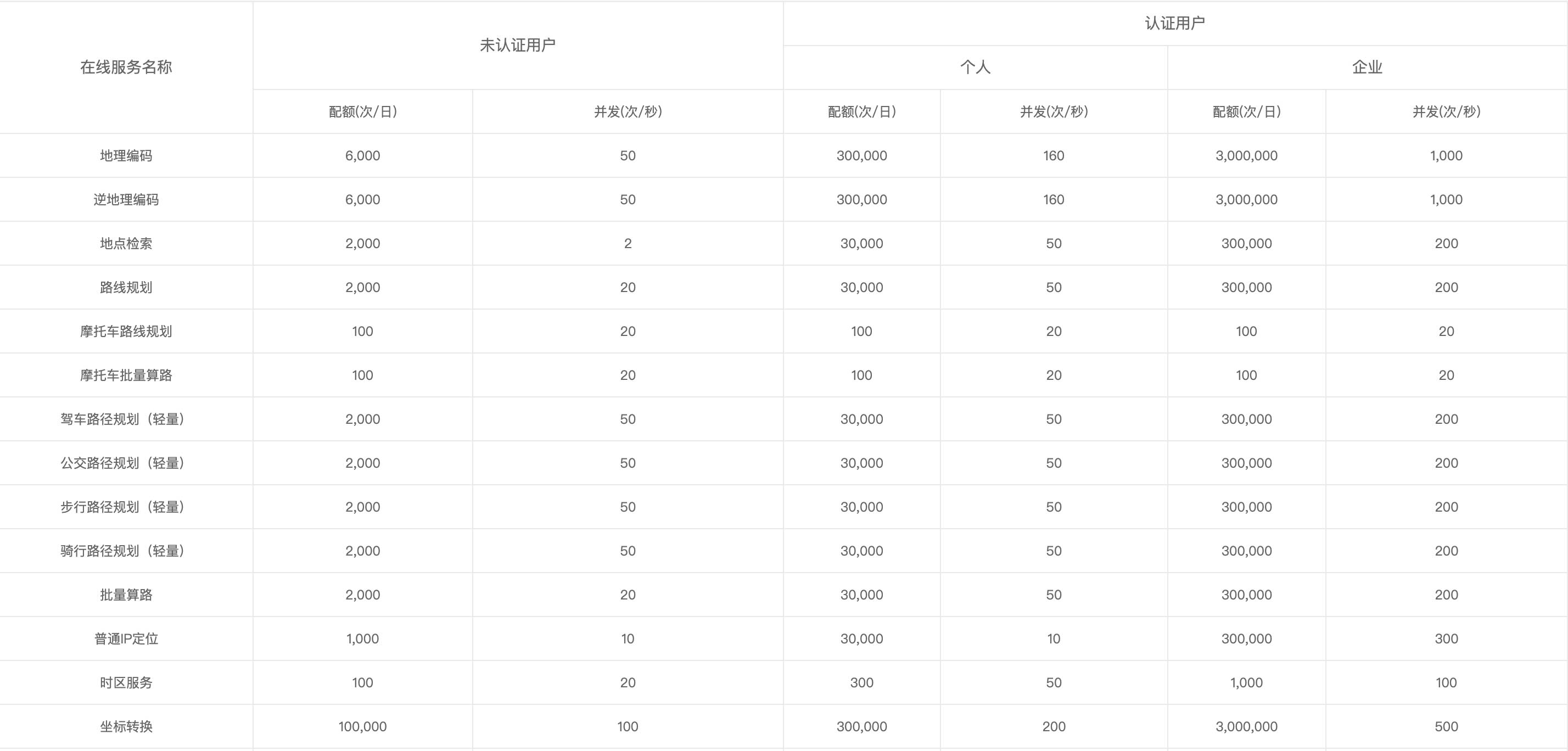Screen dimensions: 1568x751
Task: Click the 地理编码 service name
Action: [126, 155]
